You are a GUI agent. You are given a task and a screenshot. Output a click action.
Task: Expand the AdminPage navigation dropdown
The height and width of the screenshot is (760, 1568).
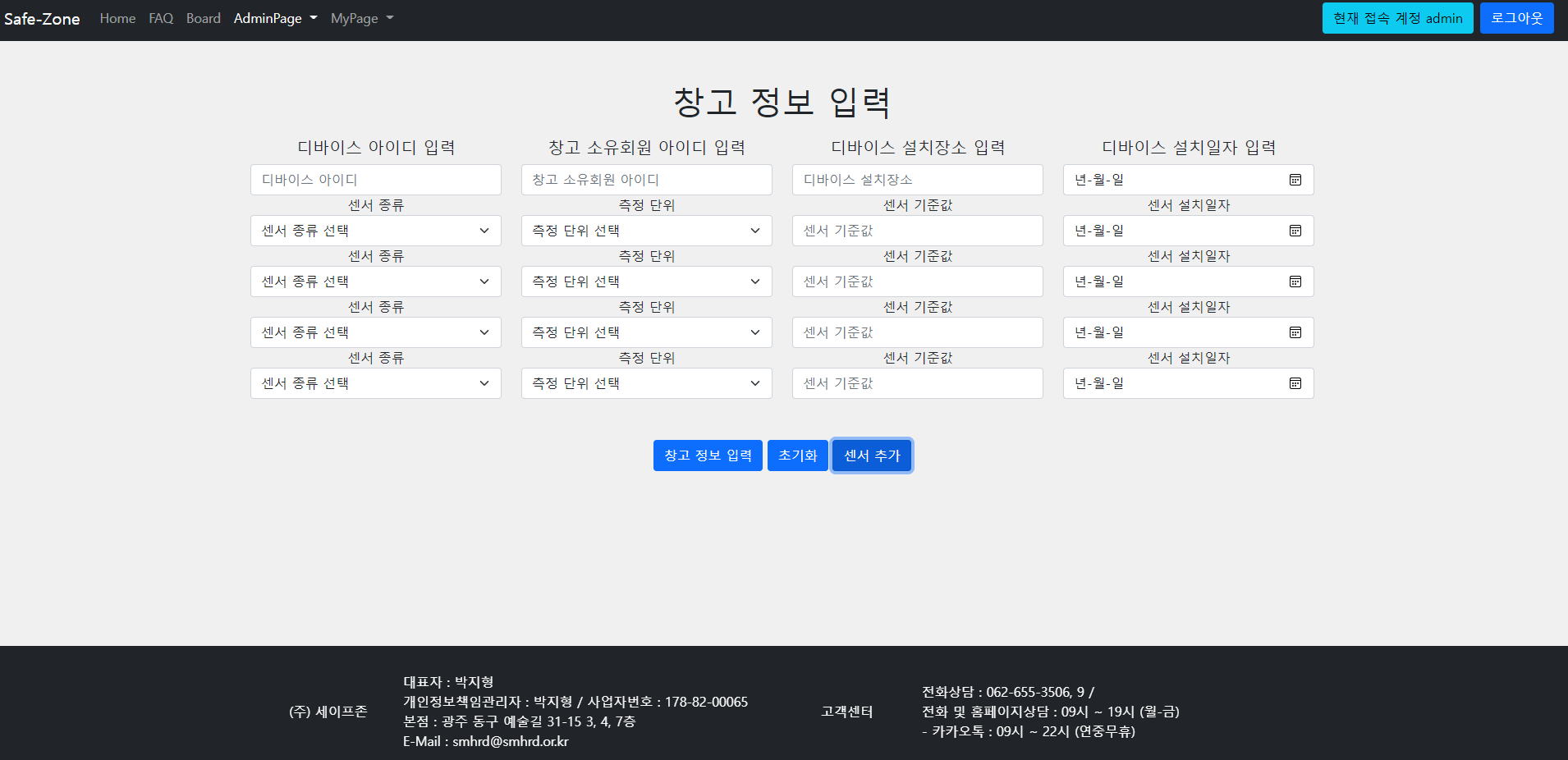coord(275,18)
